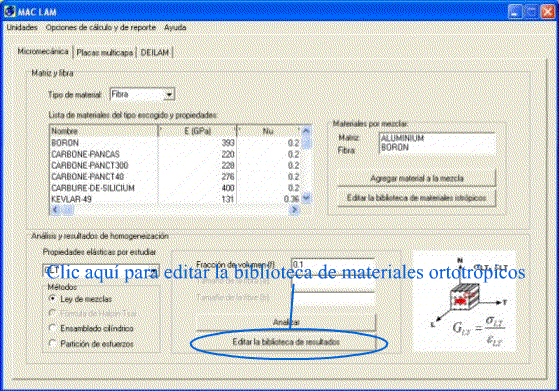Select the CARBURE-DE-SILICIUM material row
559x391 pixels.
point(175,188)
